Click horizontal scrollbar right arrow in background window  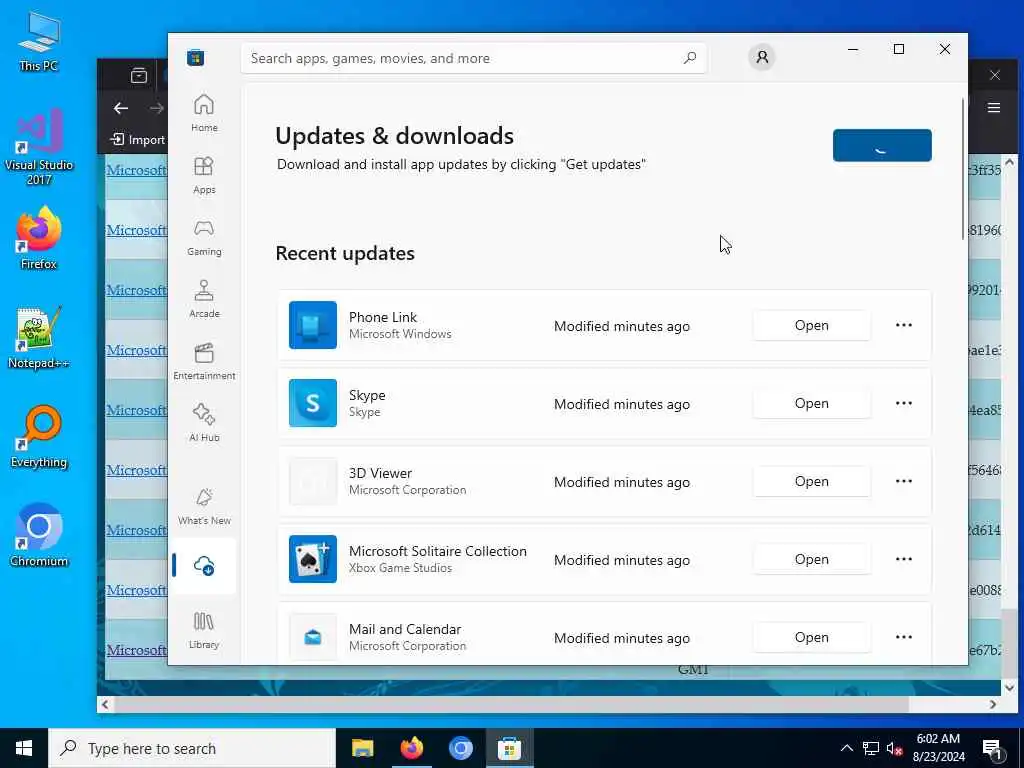993,705
